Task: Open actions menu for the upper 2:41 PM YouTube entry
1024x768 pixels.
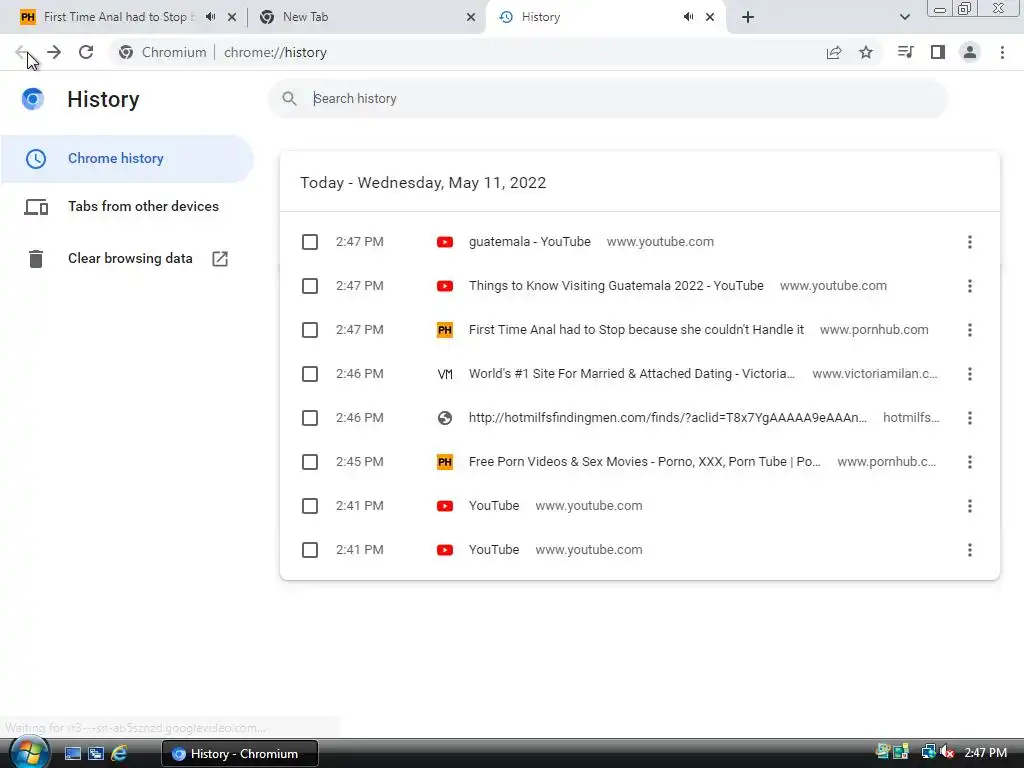Action: pos(970,506)
